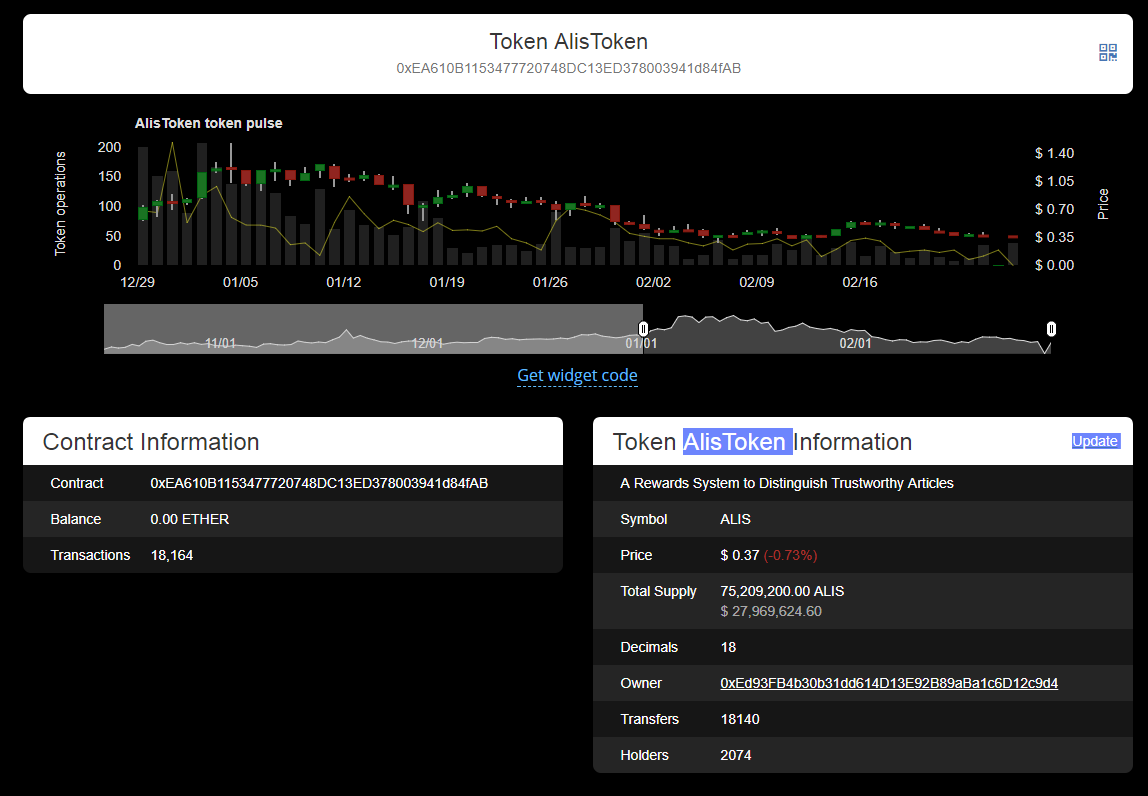Viewport: 1148px width, 796px height.
Task: Click the Token operations axis label
Action: pos(60,204)
